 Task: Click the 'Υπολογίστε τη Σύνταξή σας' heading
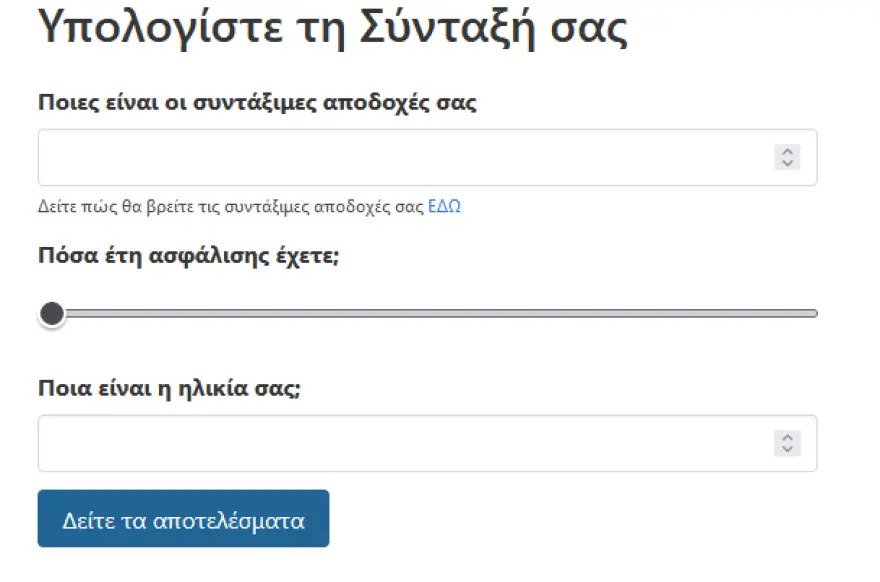click(333, 27)
